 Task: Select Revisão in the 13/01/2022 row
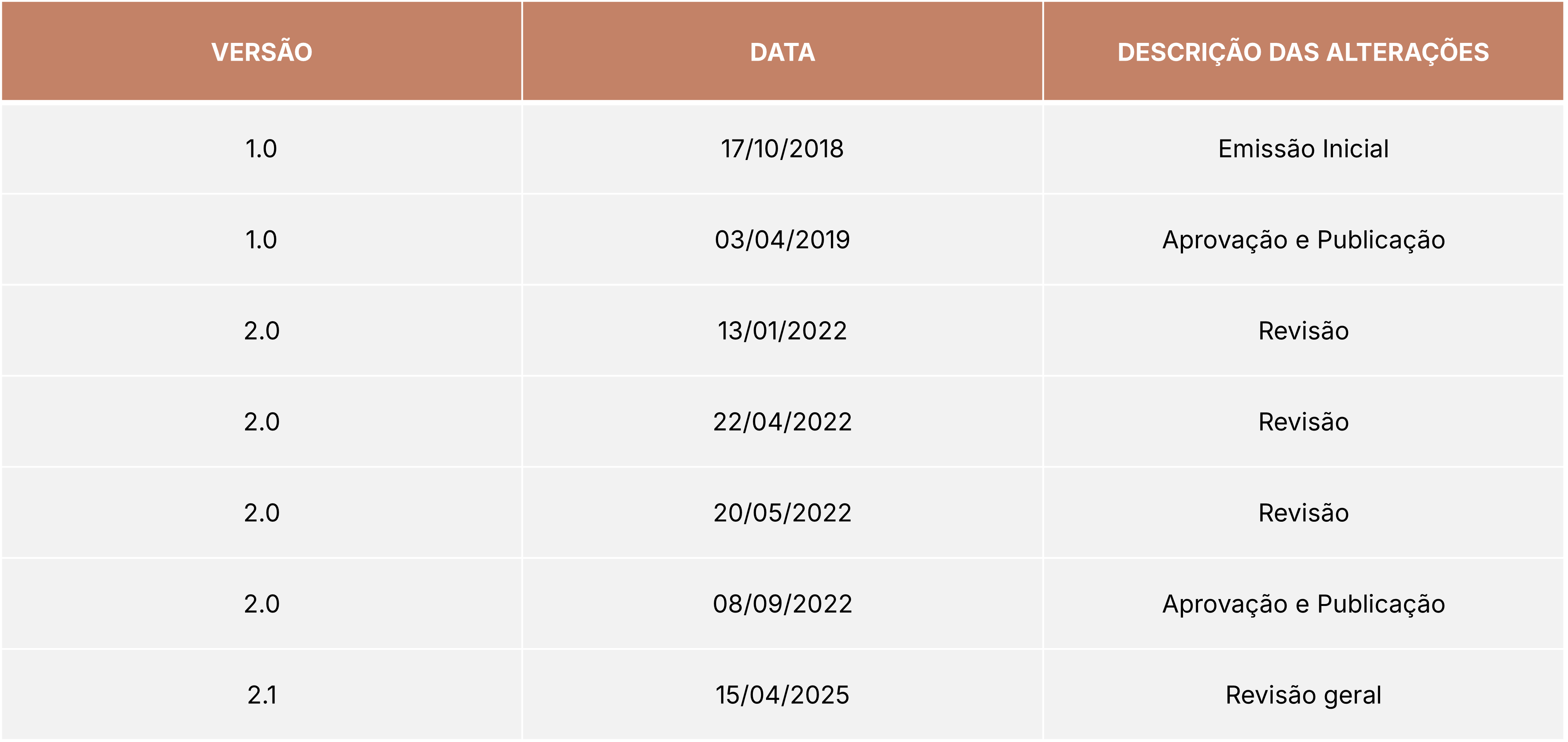[1303, 330]
